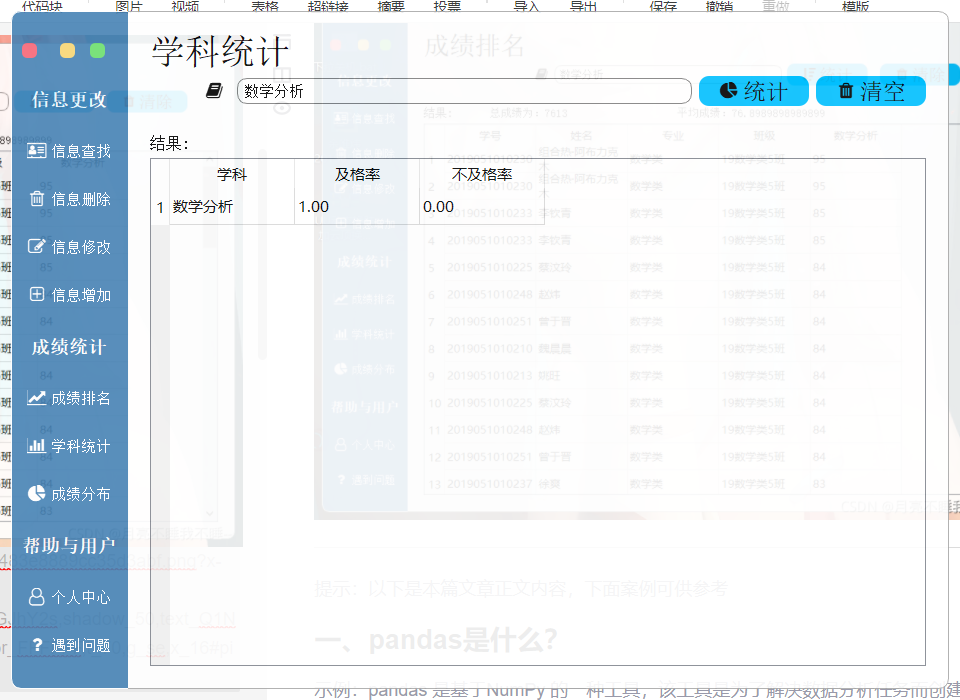
Task: Click the 学科统计 page title
Action: pyautogui.click(x=220, y=51)
